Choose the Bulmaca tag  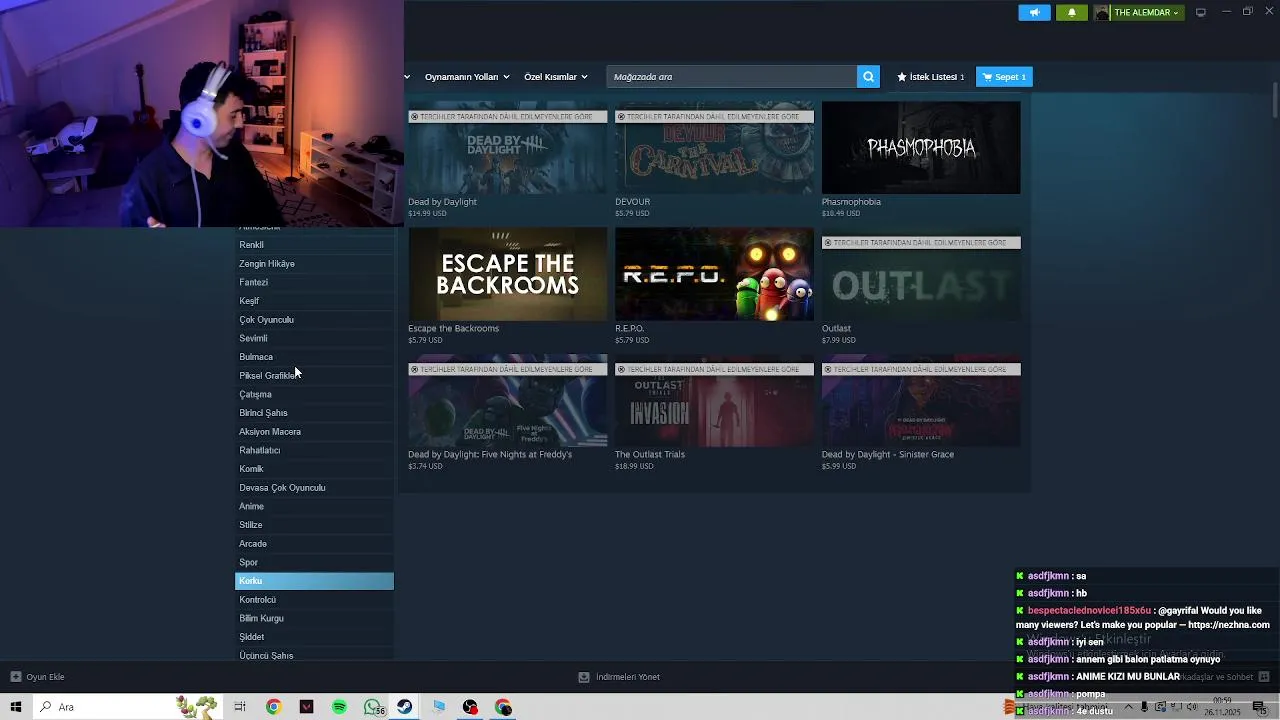pos(314,357)
